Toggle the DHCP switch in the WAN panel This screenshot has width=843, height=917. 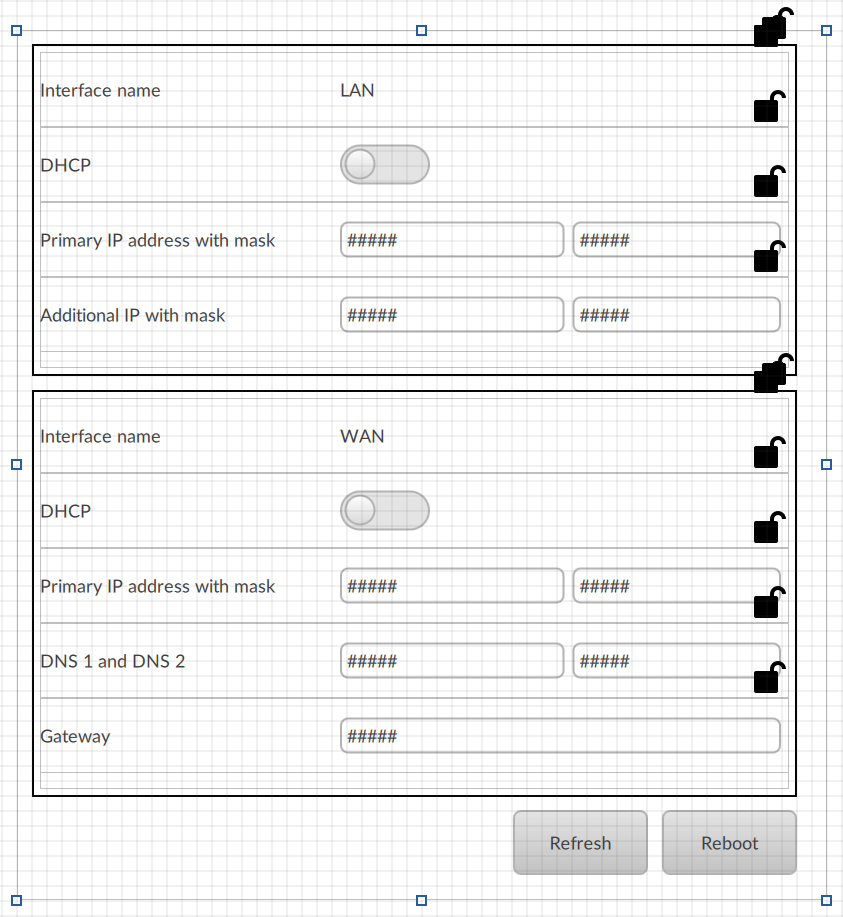click(385, 511)
